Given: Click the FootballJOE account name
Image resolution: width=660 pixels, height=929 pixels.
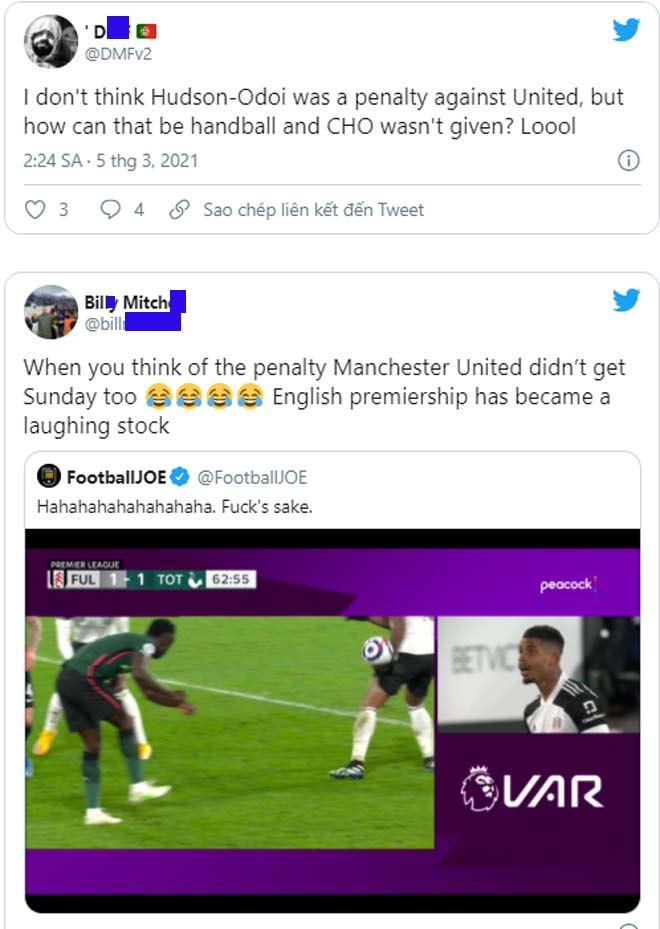Looking at the screenshot, I should click(116, 476).
